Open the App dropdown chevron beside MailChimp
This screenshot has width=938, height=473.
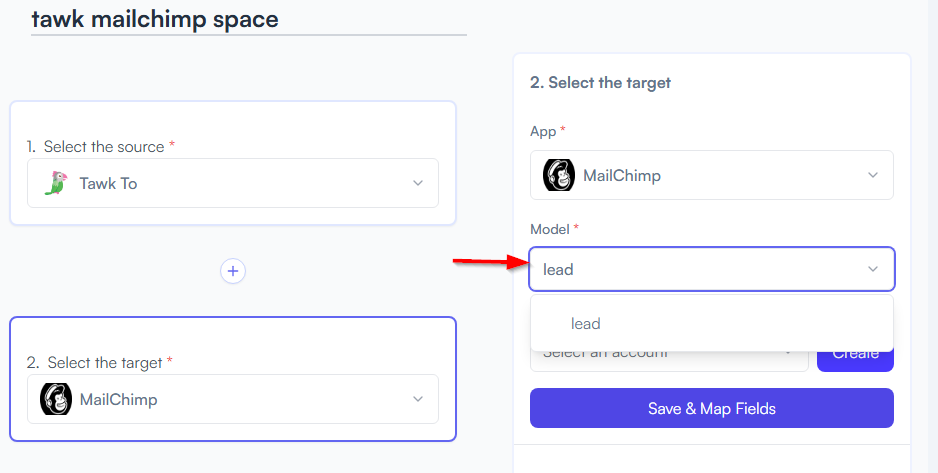(873, 175)
